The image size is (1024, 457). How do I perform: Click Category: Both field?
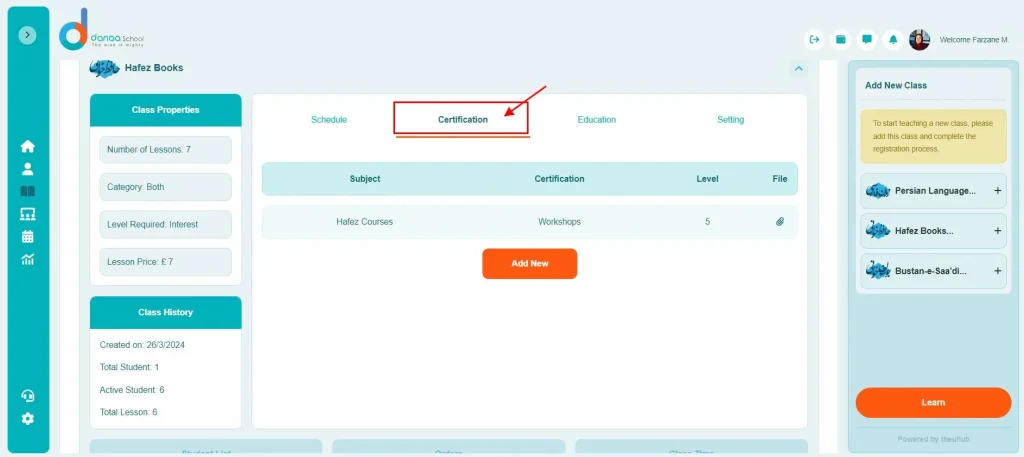pos(165,187)
